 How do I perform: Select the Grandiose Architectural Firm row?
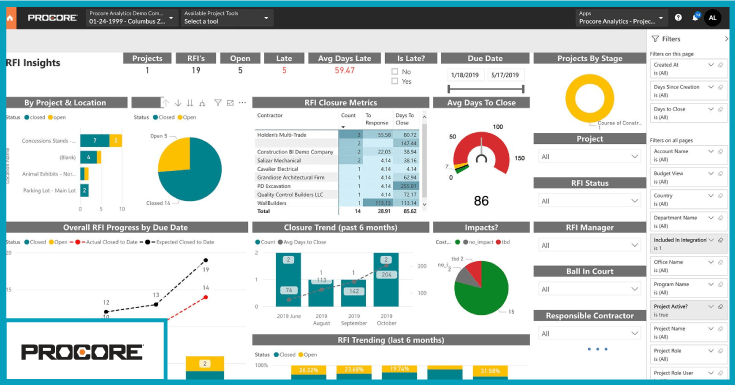pos(337,177)
